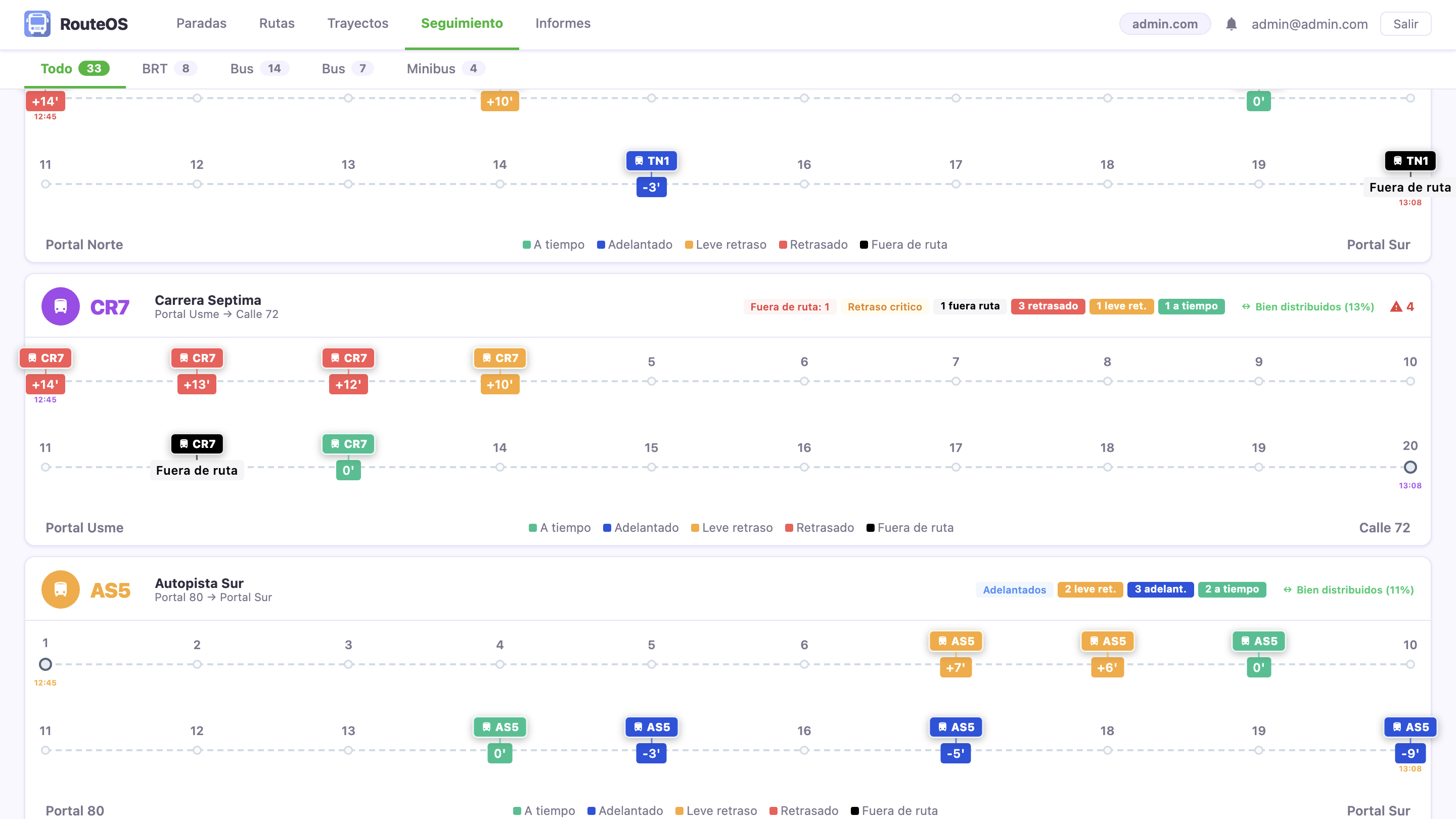The height and width of the screenshot is (819, 1456).
Task: Open the notifications bell
Action: click(1231, 24)
